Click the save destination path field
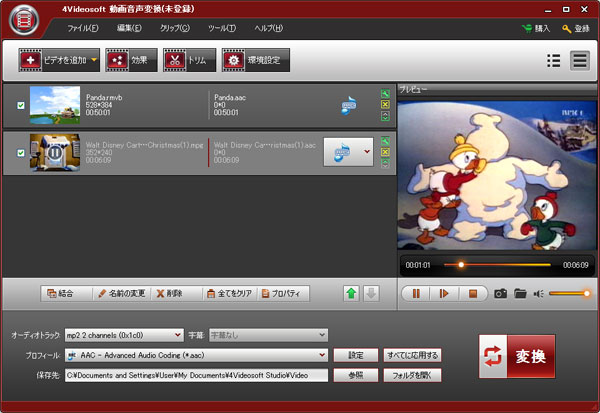Viewport: 600px width, 413px height. pos(196,375)
